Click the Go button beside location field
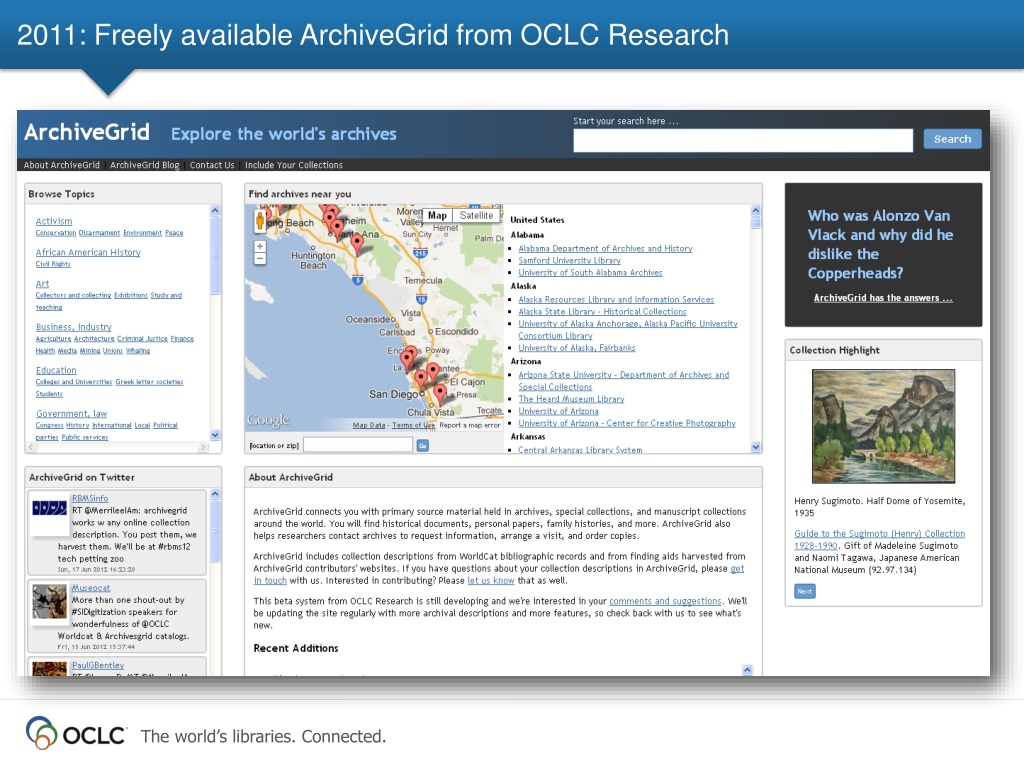1024x768 pixels. (423, 445)
